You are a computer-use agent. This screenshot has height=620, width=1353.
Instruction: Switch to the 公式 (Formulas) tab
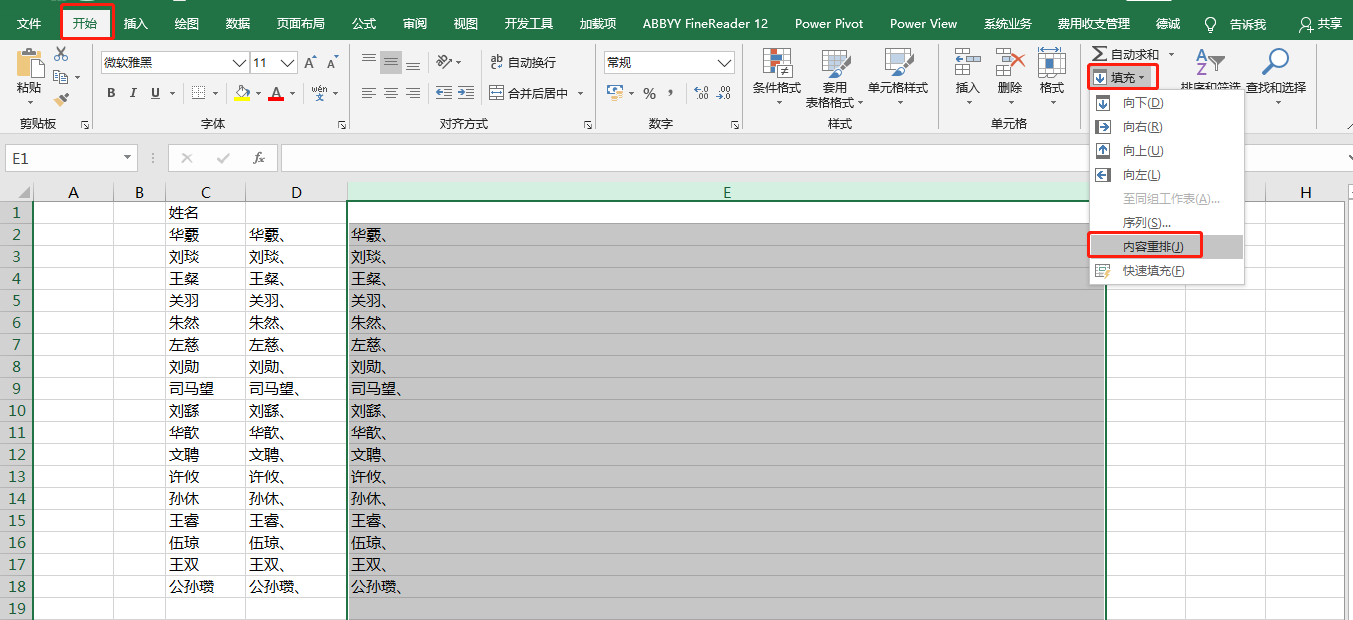click(364, 23)
